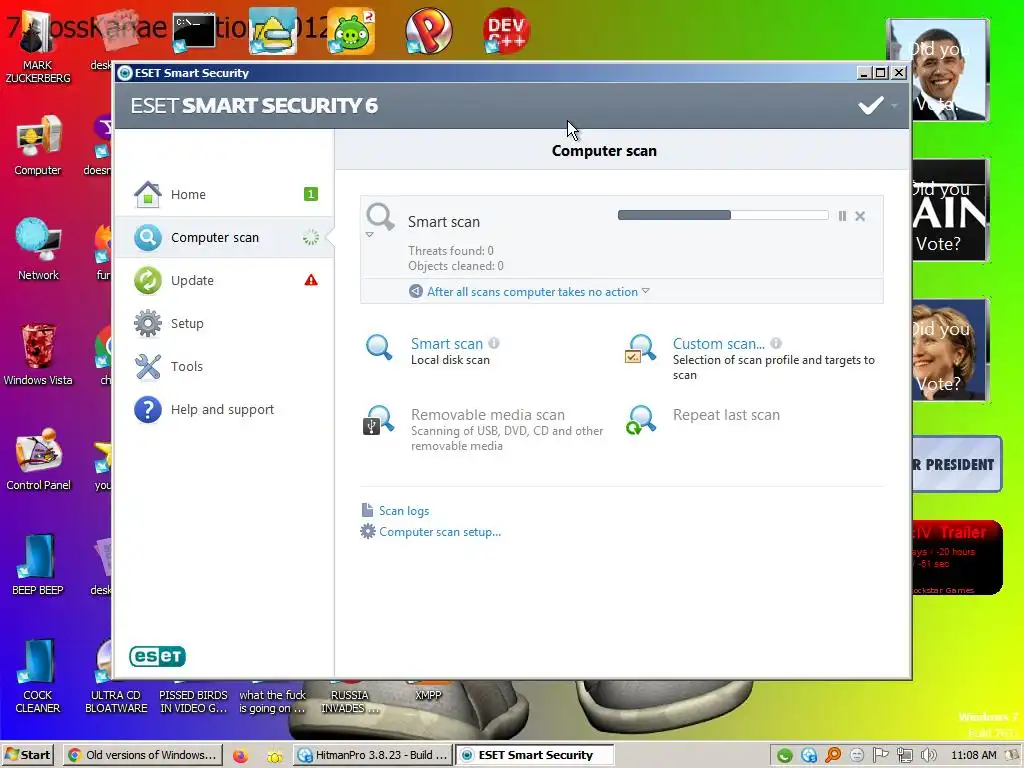1024x768 pixels.
Task: Click the large magnifier icon of running Smart scan
Action: point(380,217)
